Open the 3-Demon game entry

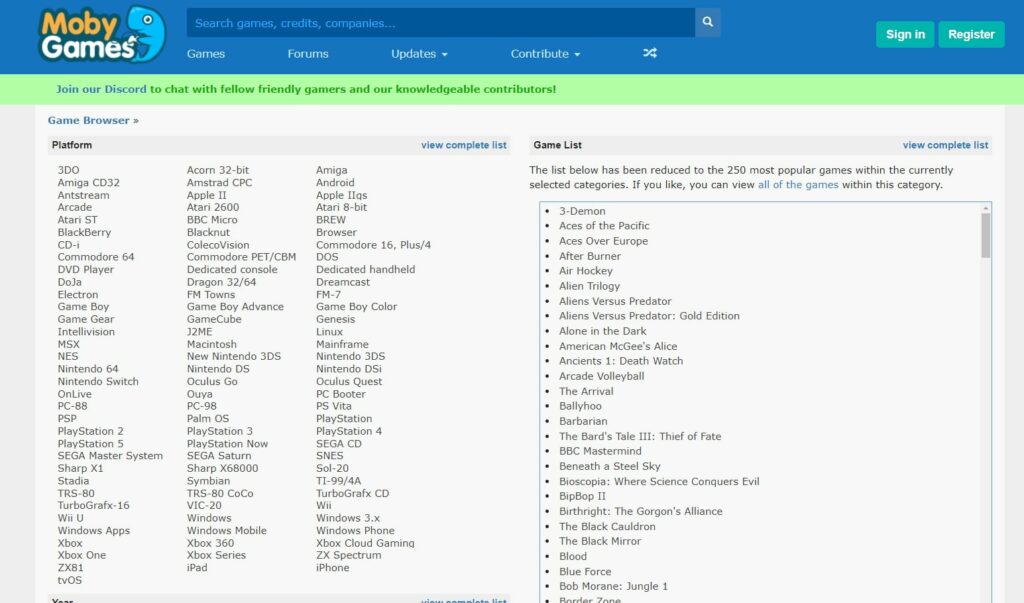tap(582, 211)
